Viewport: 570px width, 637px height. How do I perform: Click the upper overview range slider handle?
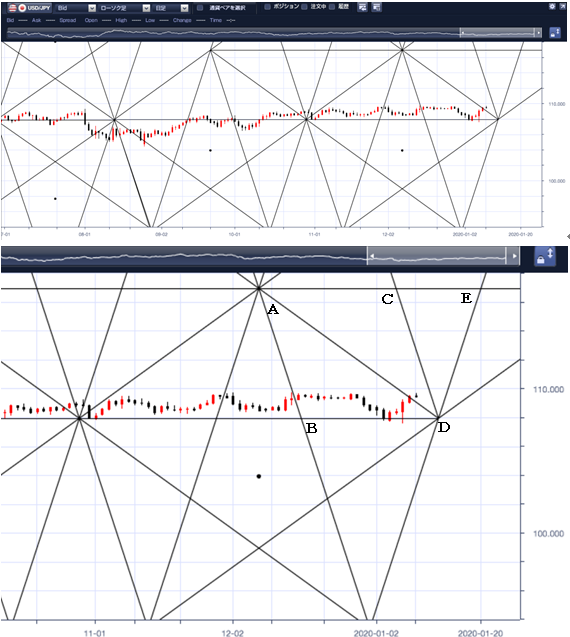[462, 33]
